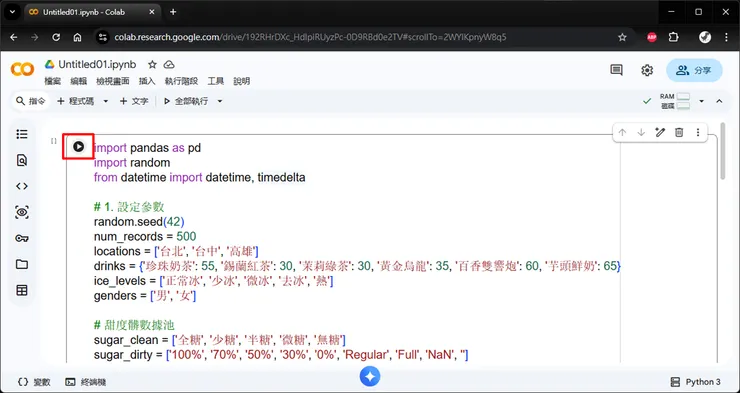Collapse the header with chevron up
Image resolution: width=740 pixels, height=393 pixels.
click(719, 101)
